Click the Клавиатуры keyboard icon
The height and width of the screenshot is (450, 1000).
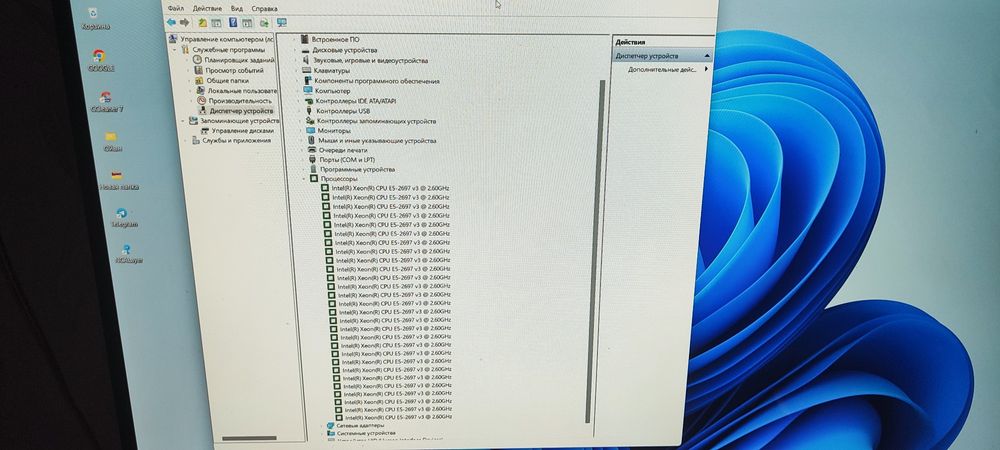[306, 71]
